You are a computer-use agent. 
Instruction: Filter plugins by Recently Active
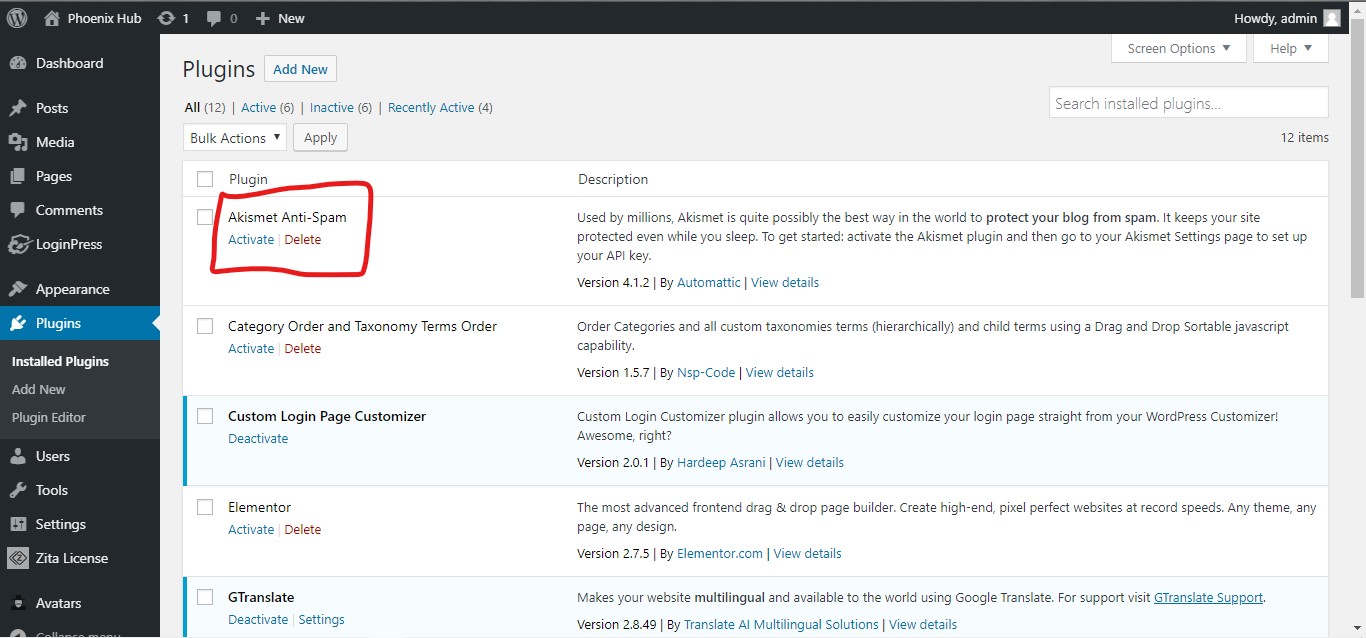point(440,107)
